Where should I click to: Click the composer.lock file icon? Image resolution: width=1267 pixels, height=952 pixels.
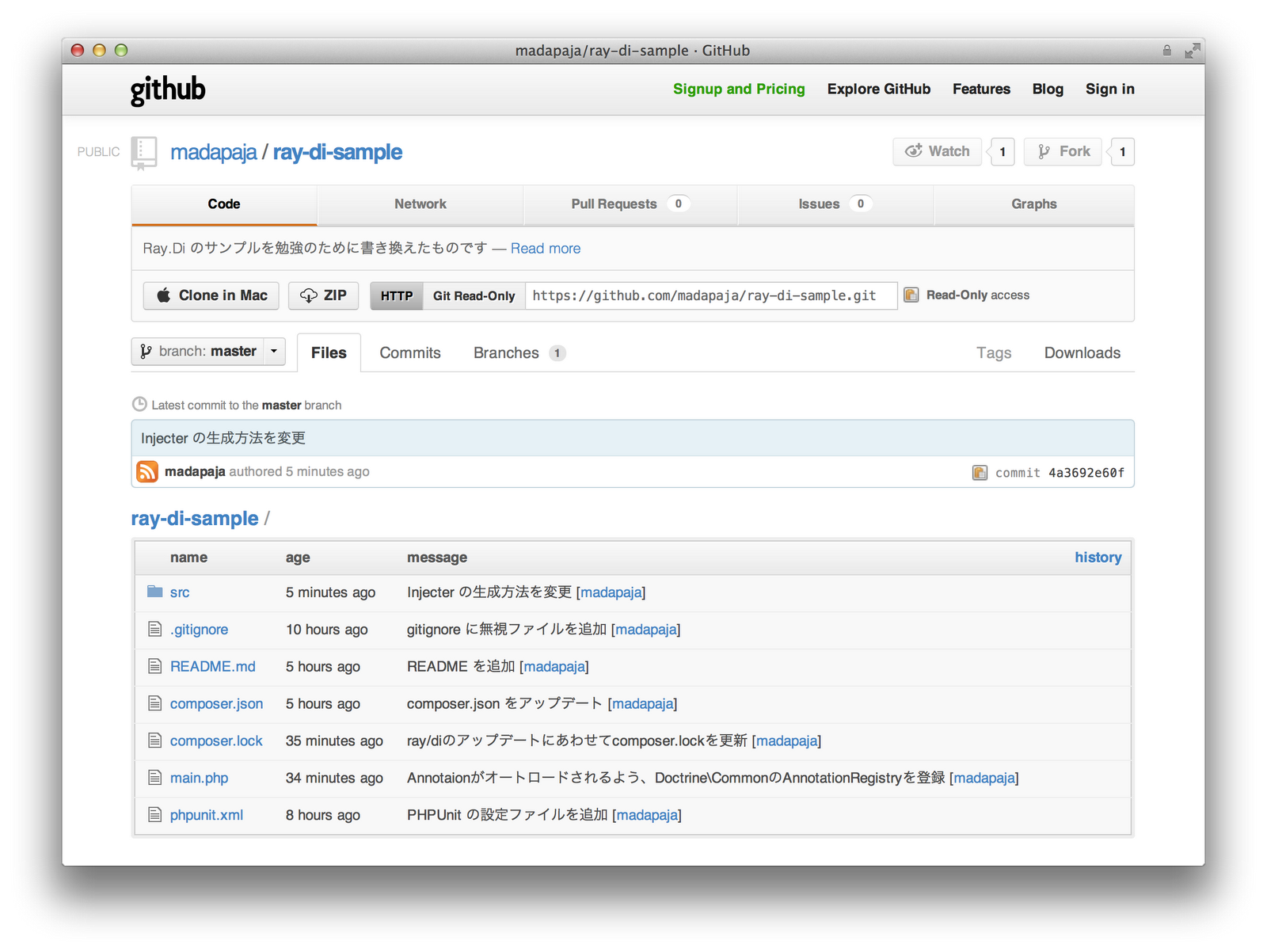pyautogui.click(x=155, y=741)
